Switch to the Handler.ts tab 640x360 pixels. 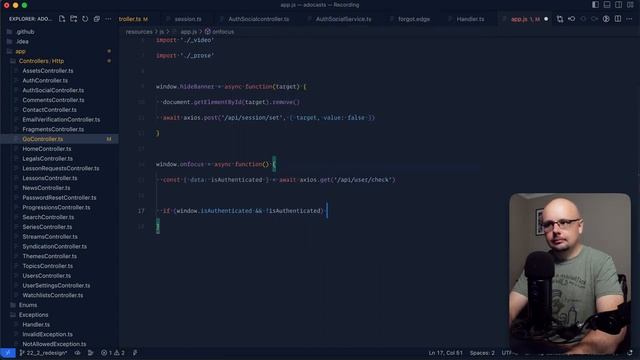[470, 19]
